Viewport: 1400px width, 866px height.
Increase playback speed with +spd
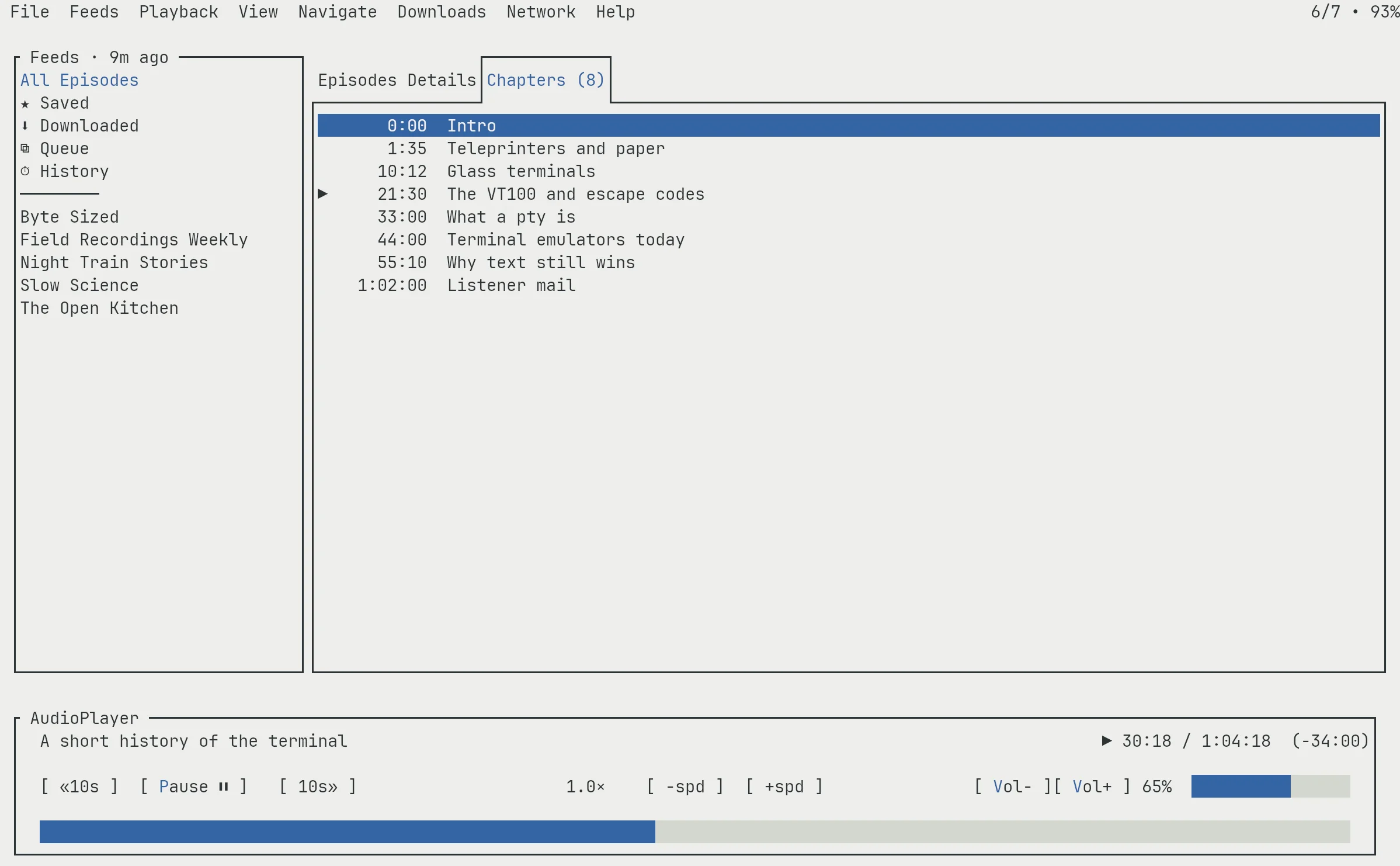tap(784, 787)
